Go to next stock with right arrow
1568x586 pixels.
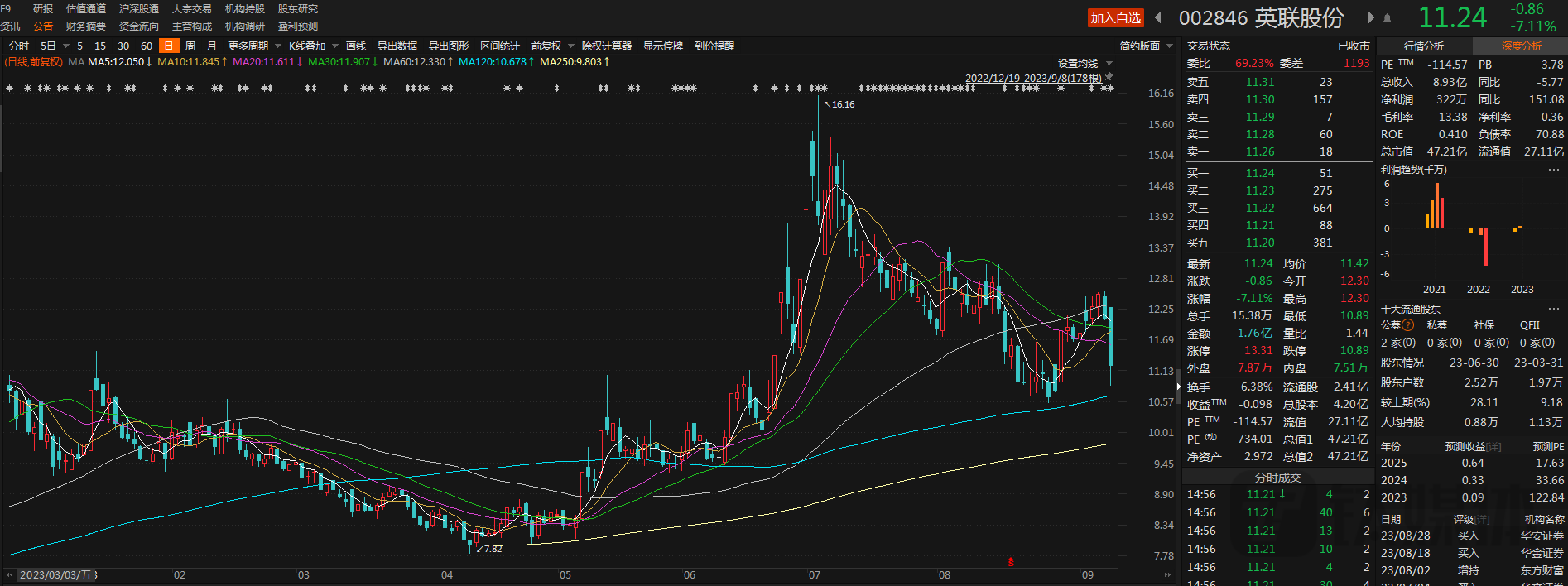1371,17
